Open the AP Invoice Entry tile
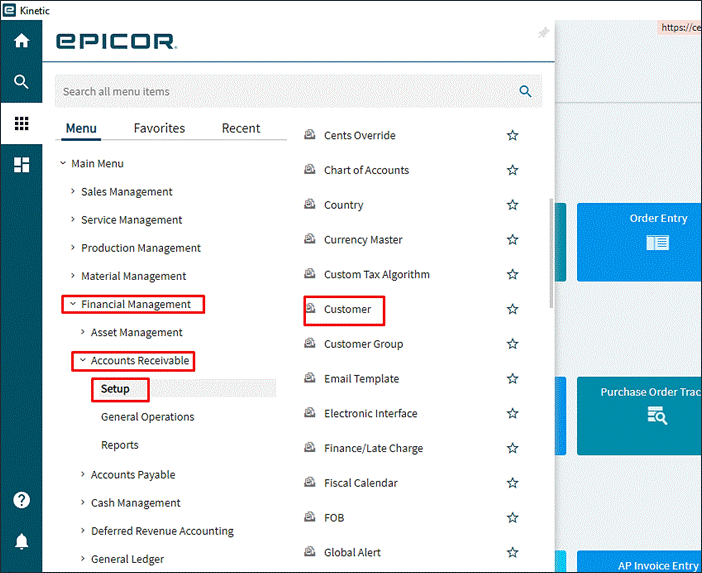The height and width of the screenshot is (573, 702). pos(639,562)
